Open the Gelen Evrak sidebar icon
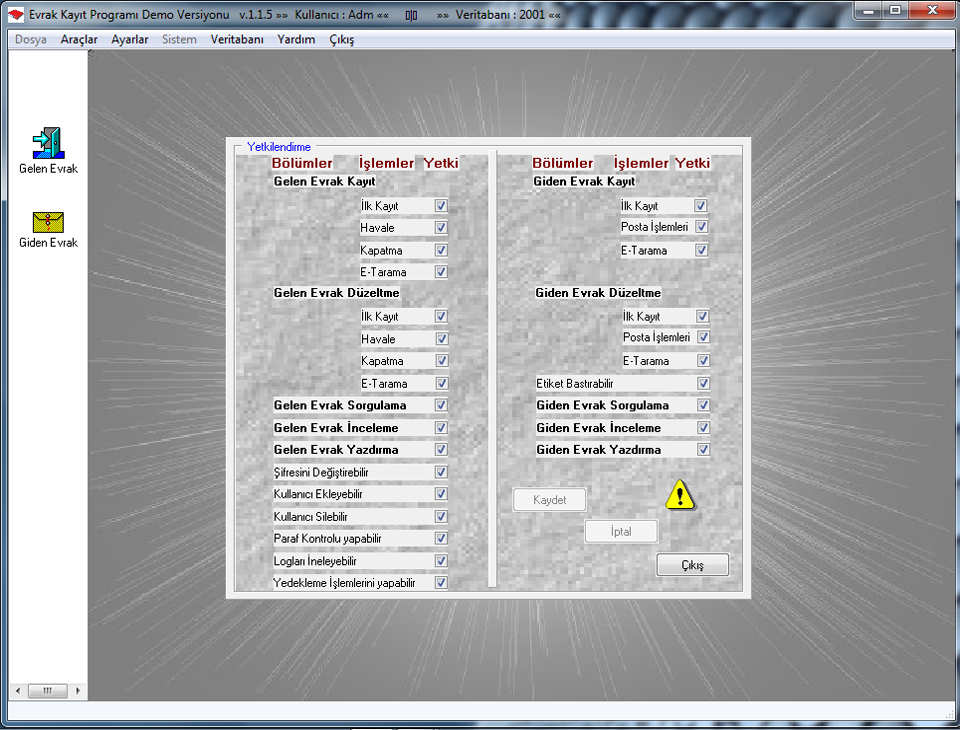 tap(48, 143)
